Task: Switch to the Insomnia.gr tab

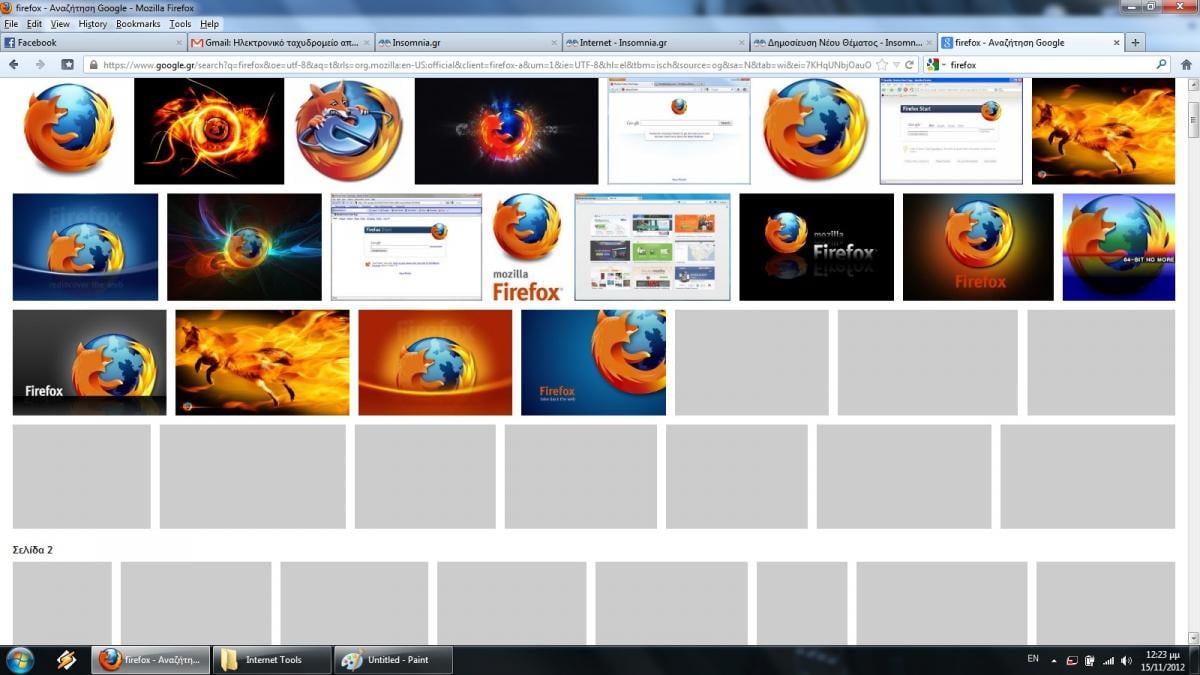Action: click(468, 43)
